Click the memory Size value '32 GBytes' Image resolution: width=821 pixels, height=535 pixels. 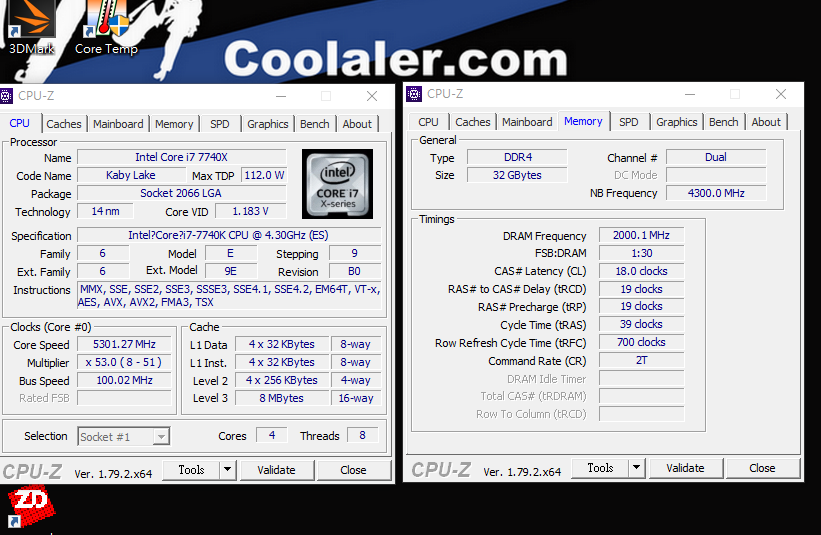(x=517, y=175)
